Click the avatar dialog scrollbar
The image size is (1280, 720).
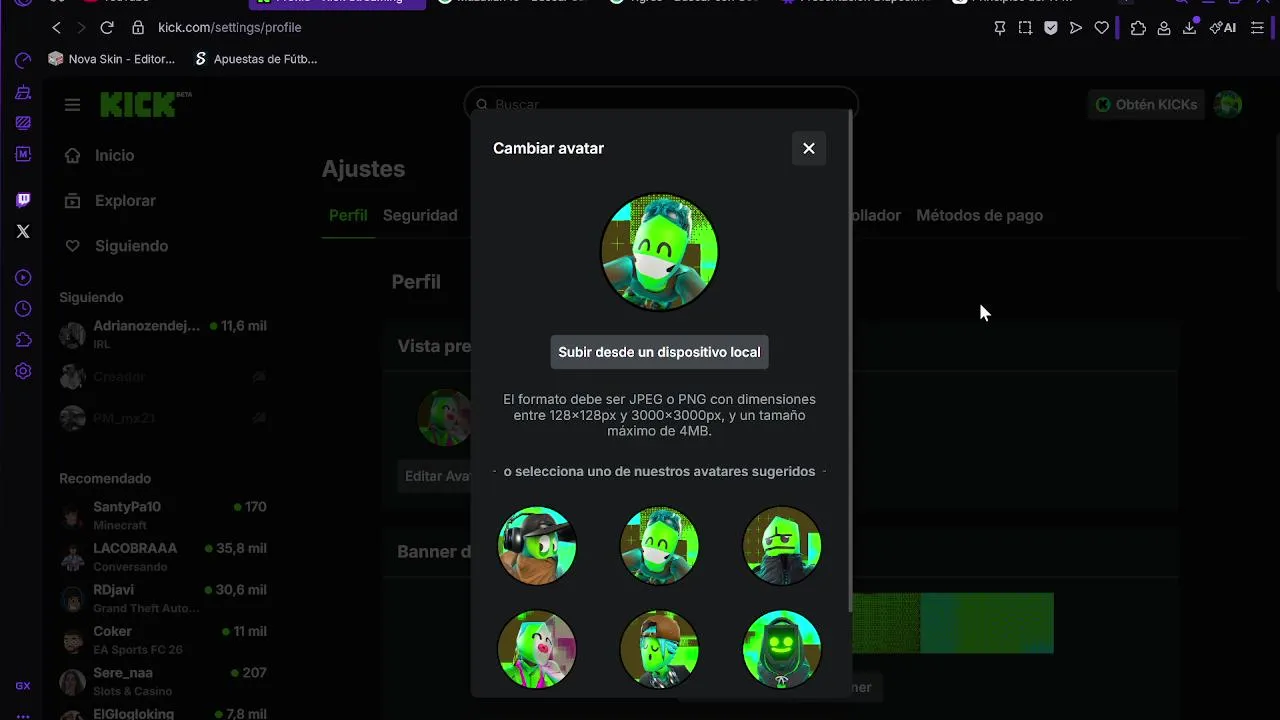(850, 360)
